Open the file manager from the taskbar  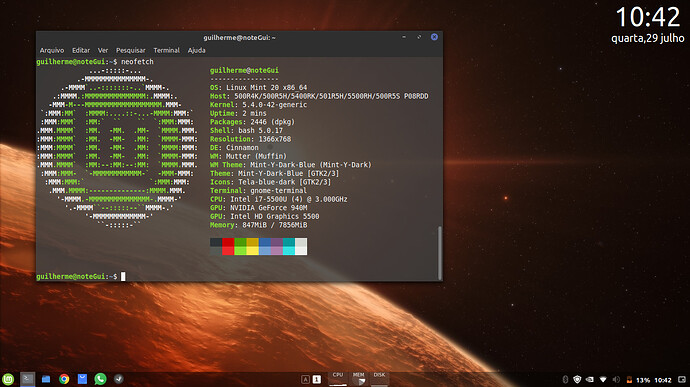coord(46,379)
